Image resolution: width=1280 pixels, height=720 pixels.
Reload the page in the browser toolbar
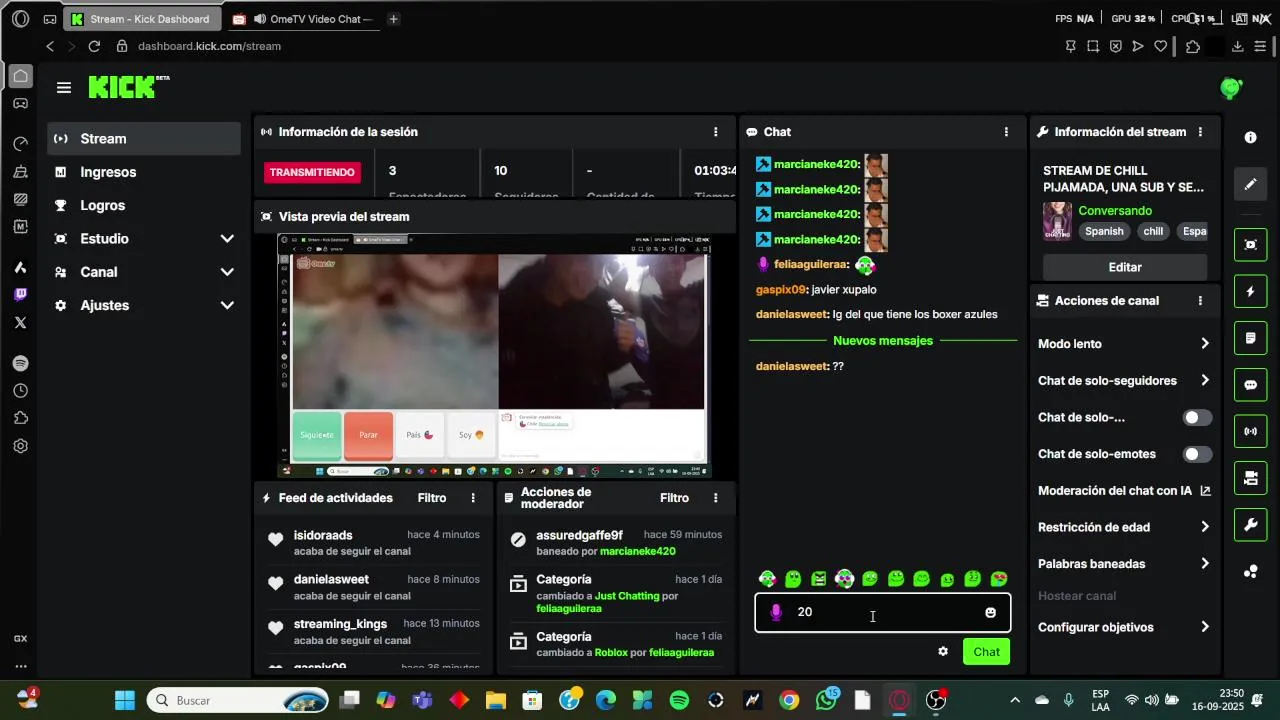(x=94, y=46)
